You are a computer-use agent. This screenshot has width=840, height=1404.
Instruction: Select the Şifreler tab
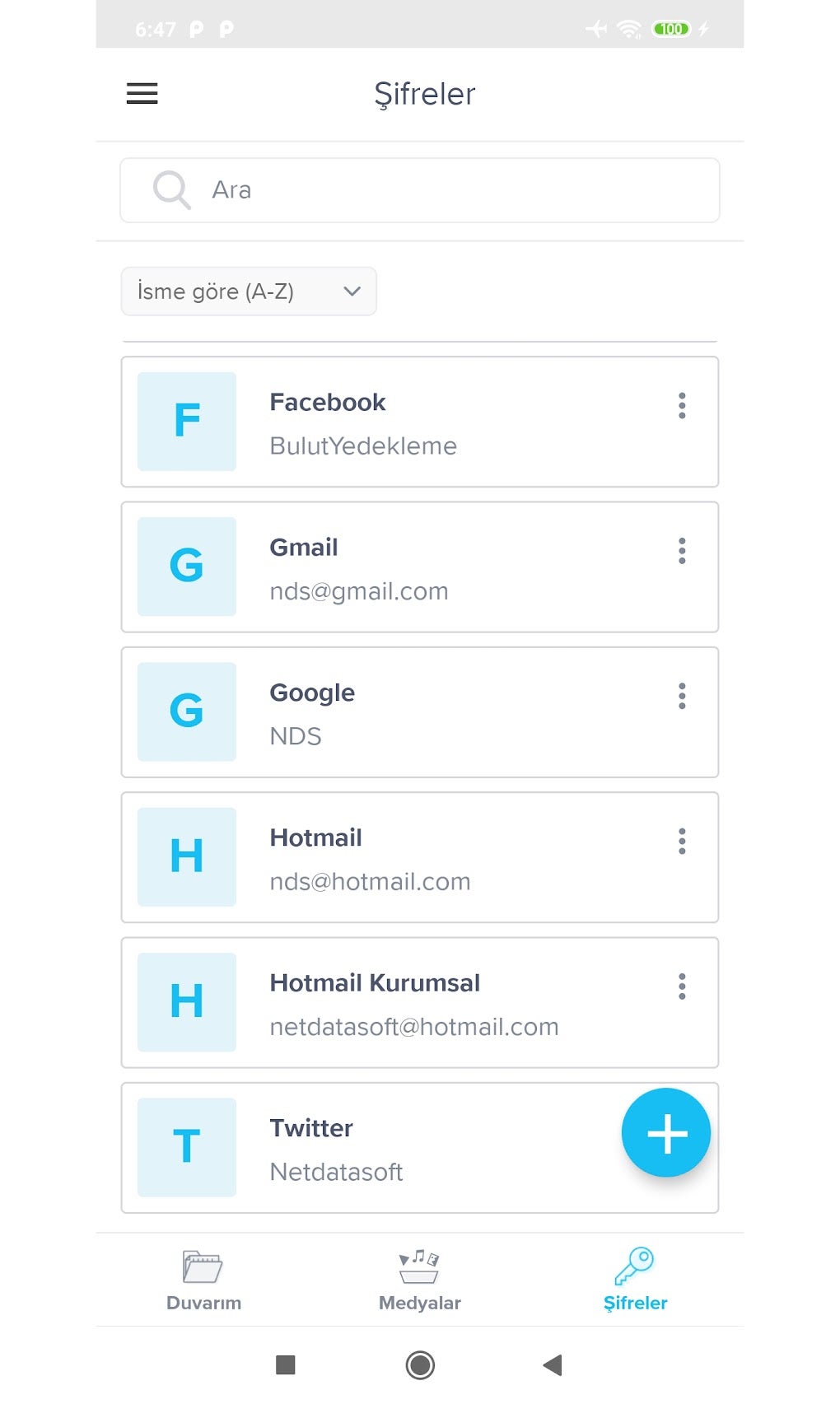click(635, 1279)
